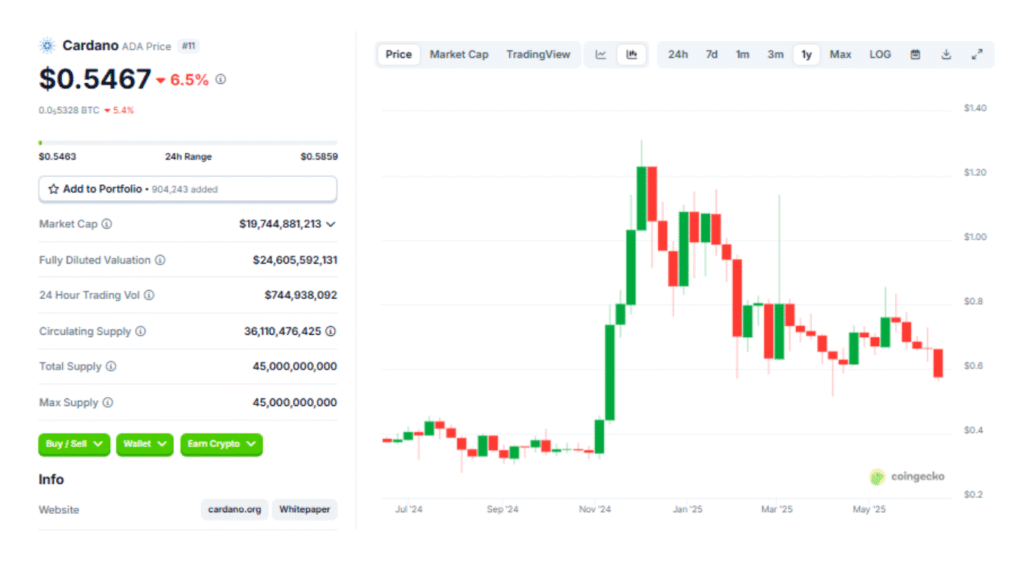Screen dimensions: 1024x561
Task: Open the calendar date range picker
Action: (915, 55)
